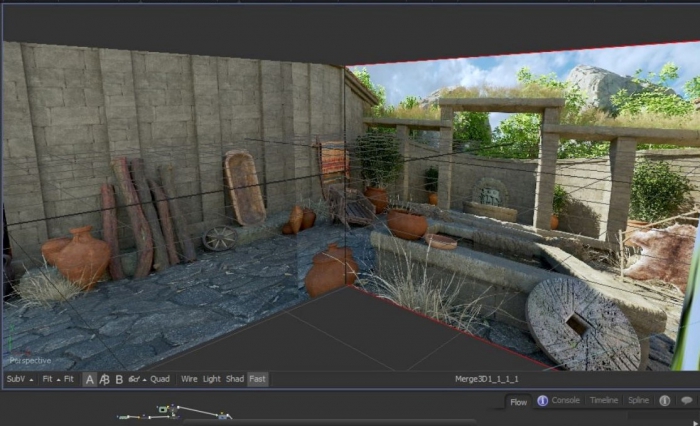
Task: Expand the stereo options dropdown arrow
Action: point(144,380)
